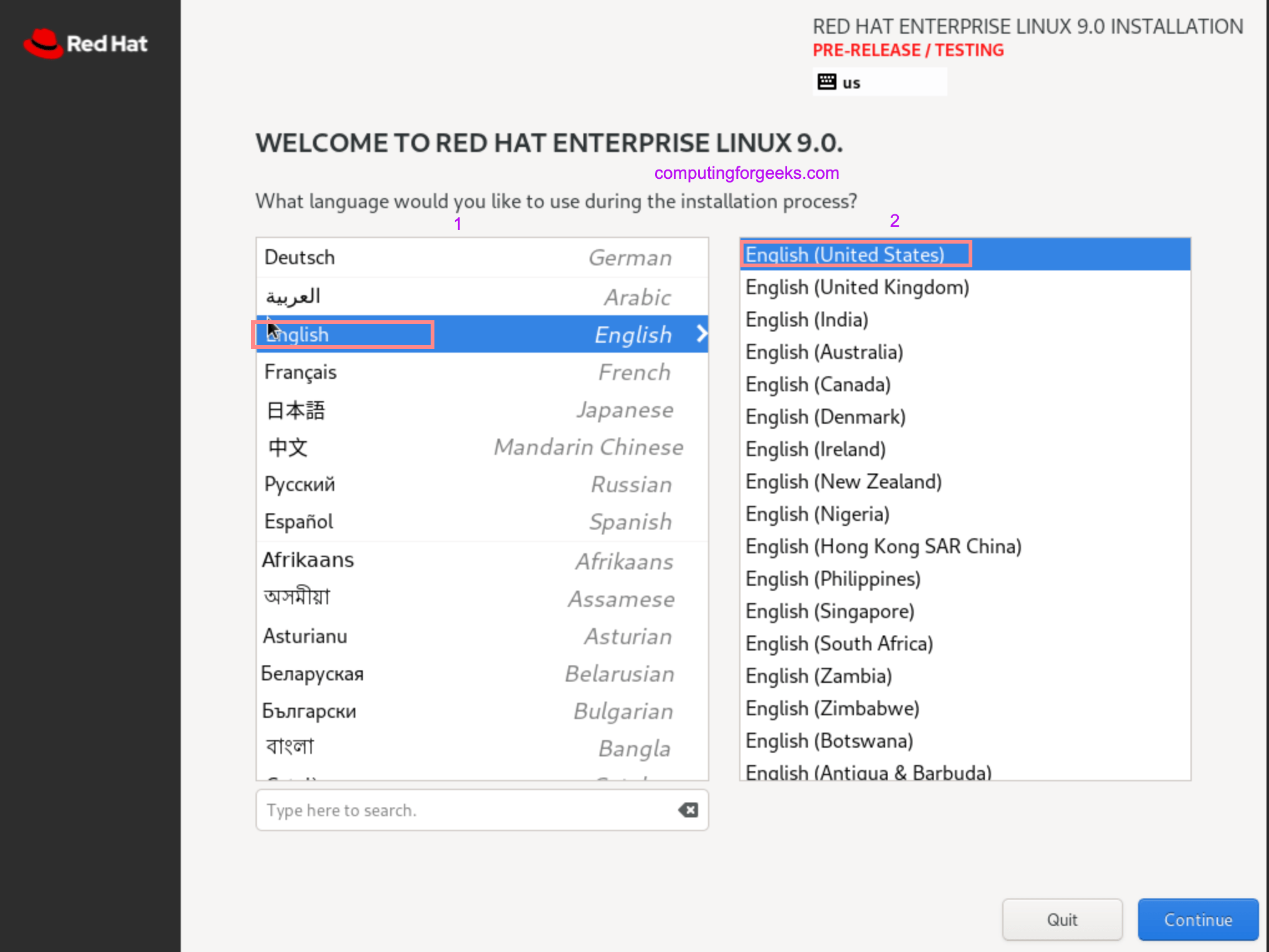Select Assamese language row

coord(482,598)
